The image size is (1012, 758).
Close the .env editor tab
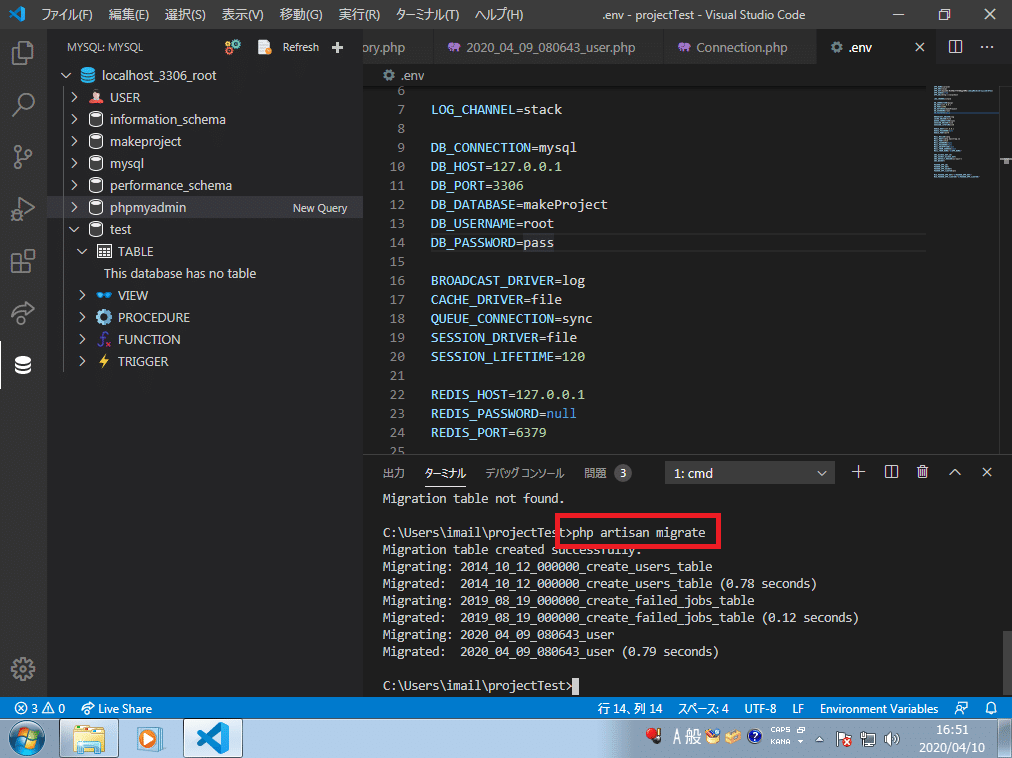(920, 47)
